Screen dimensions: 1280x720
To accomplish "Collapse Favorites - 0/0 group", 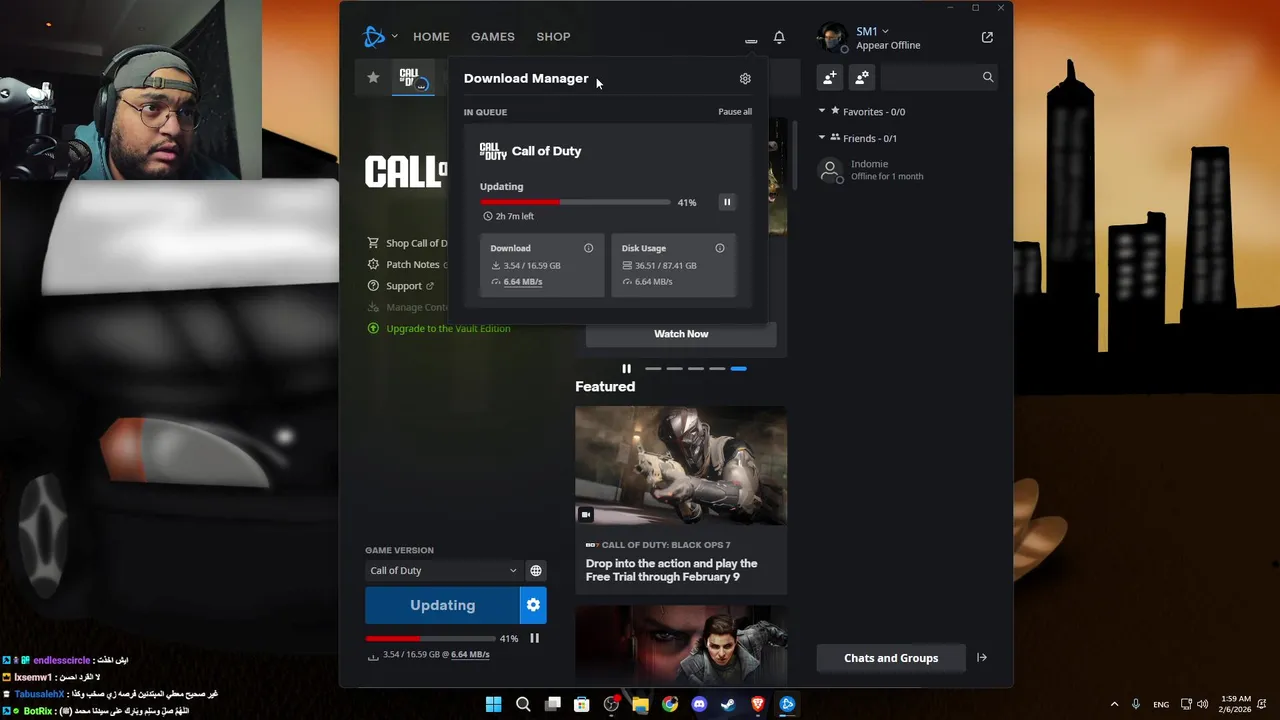I will tap(822, 111).
